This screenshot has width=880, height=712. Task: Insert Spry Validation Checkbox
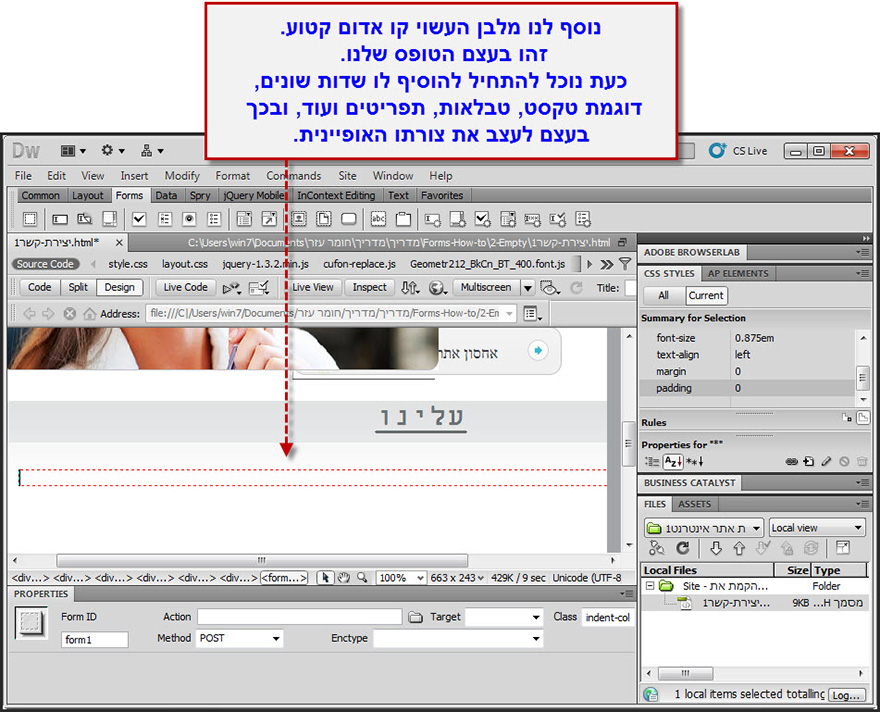coord(483,219)
